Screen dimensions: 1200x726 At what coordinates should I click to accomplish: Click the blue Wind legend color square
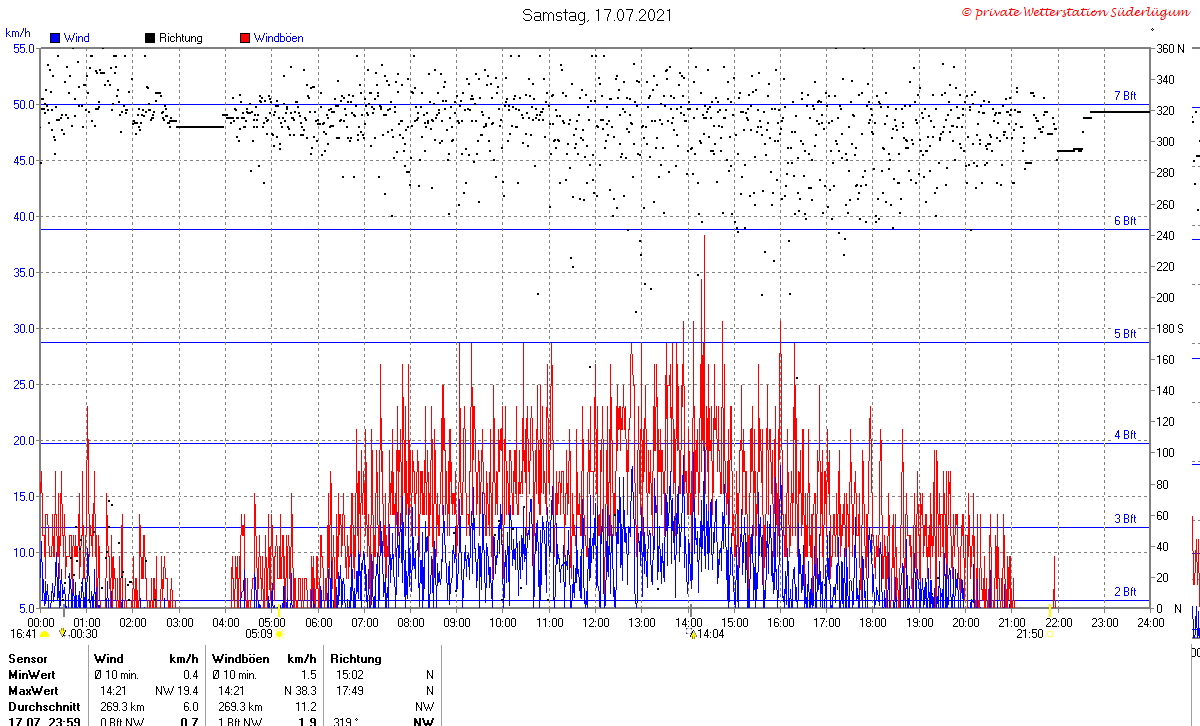tap(55, 38)
